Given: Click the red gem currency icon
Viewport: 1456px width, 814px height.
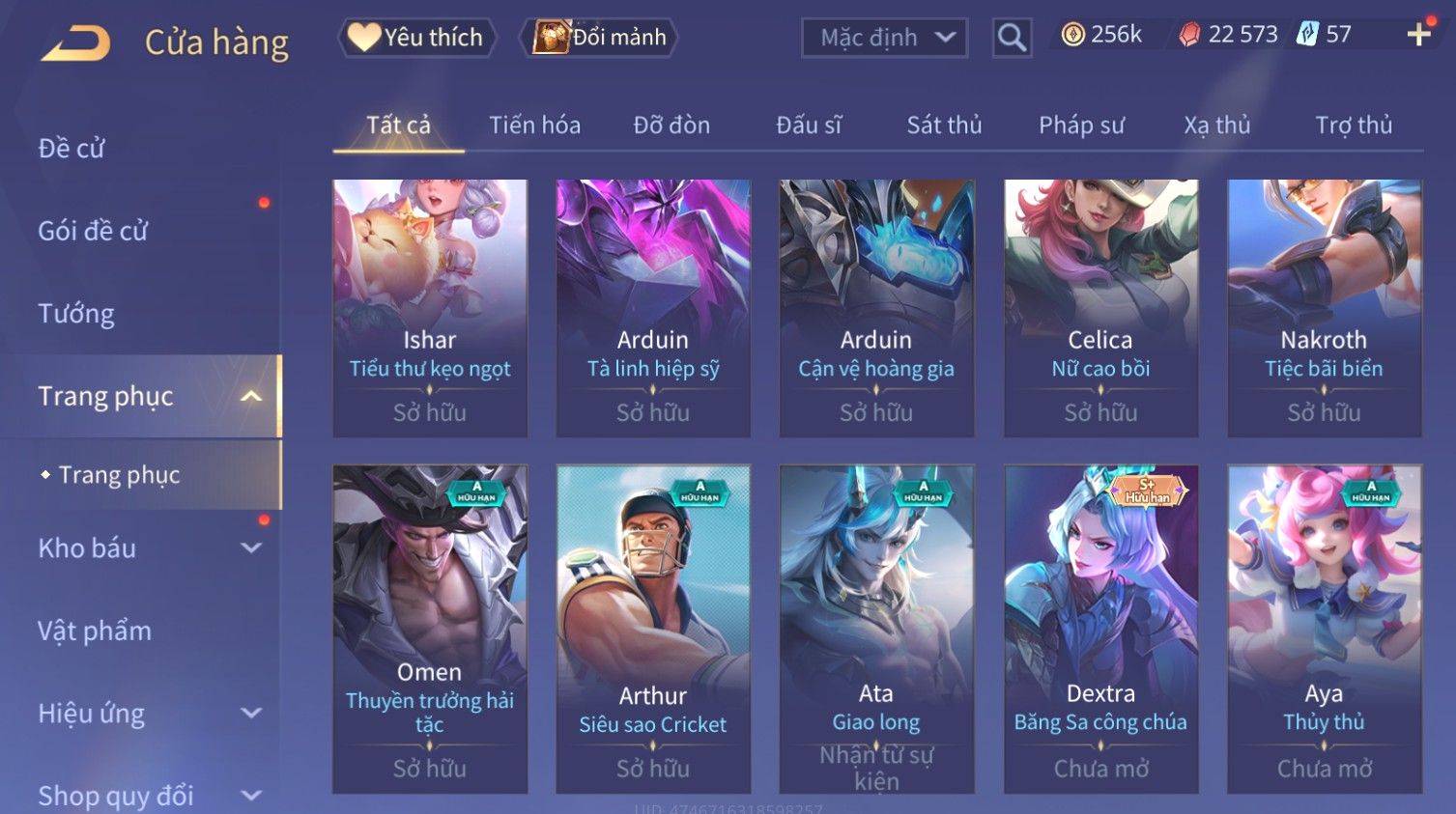Looking at the screenshot, I should (x=1189, y=35).
